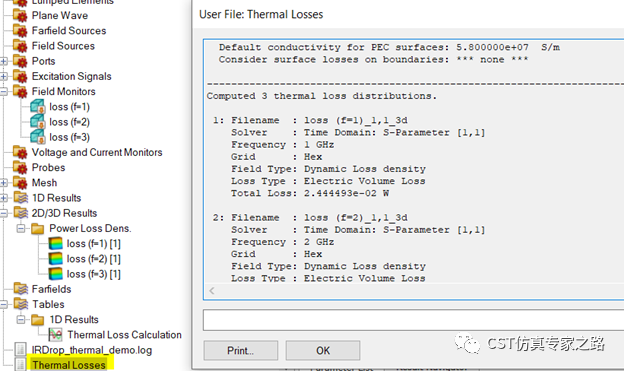The image size is (624, 371).
Task: Select the loss (f=2) field monitor icon
Action: (38, 122)
